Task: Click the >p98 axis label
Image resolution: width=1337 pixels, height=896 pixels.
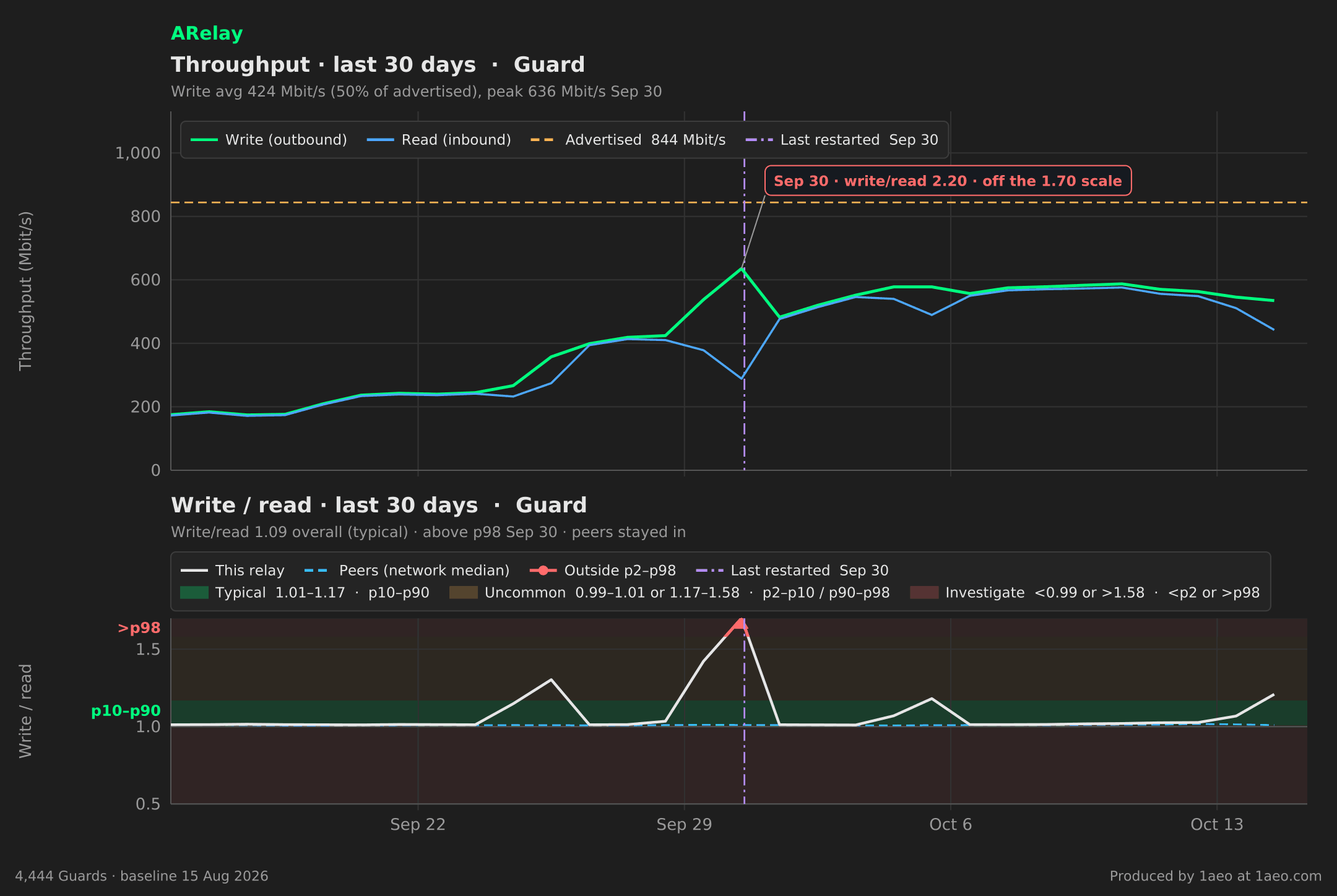Action: pyautogui.click(x=139, y=628)
